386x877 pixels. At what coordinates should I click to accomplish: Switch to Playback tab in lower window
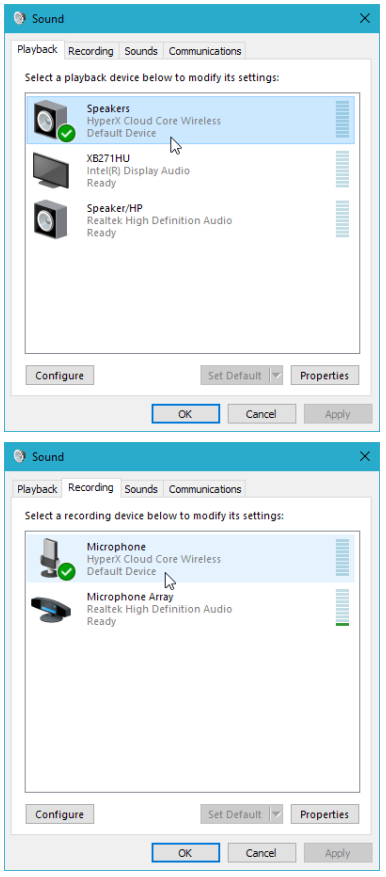point(37,489)
